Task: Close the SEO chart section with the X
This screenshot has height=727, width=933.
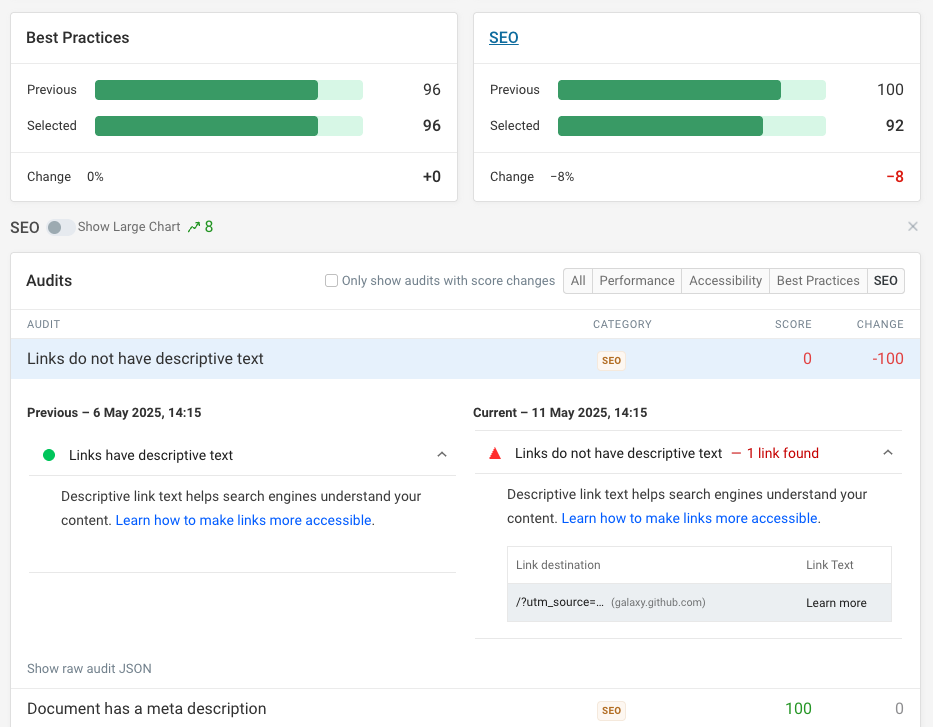Action: point(912,226)
